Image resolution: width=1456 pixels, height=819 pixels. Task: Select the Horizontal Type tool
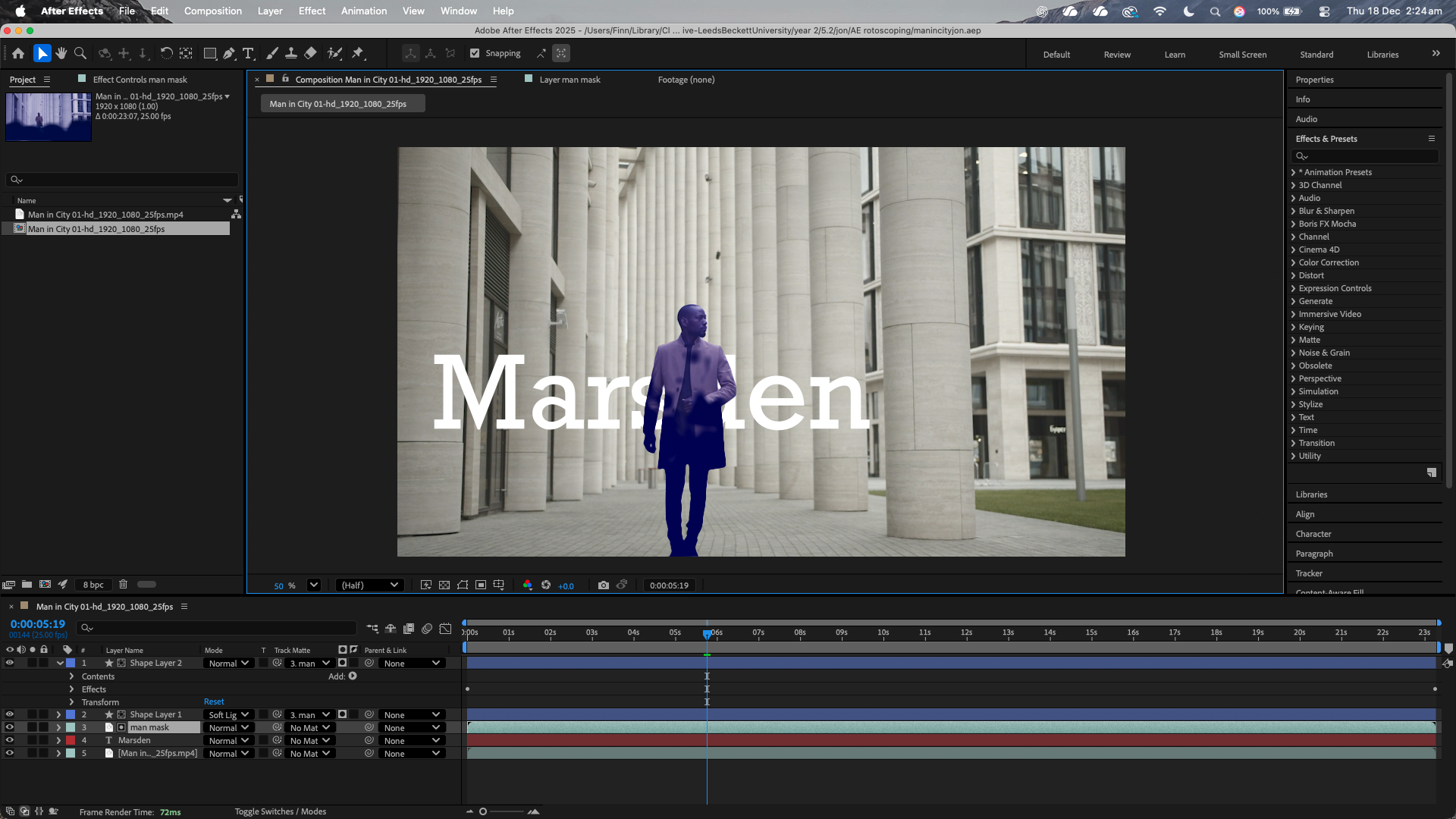[248, 54]
